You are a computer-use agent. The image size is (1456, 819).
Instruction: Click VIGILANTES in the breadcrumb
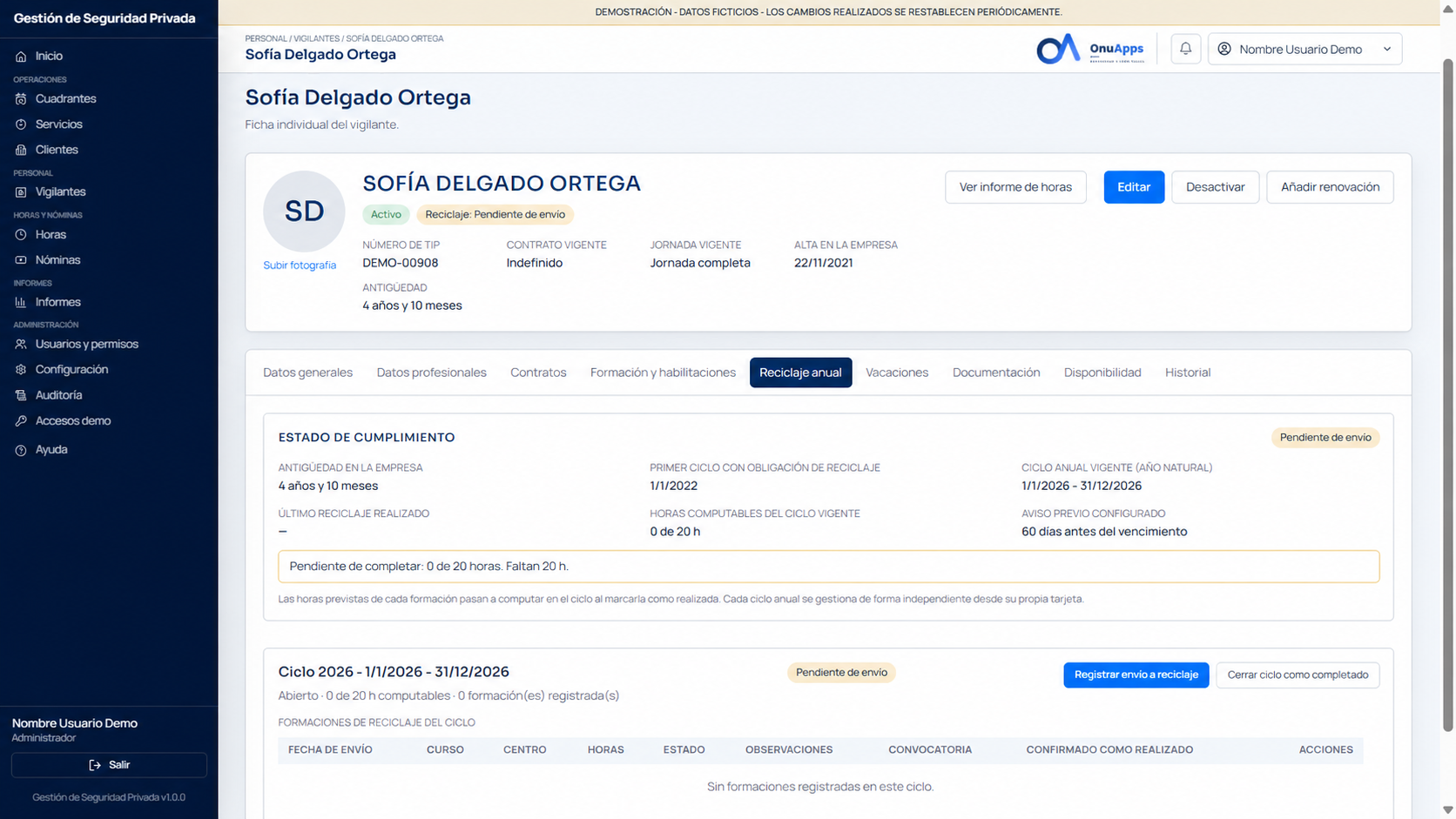click(316, 38)
